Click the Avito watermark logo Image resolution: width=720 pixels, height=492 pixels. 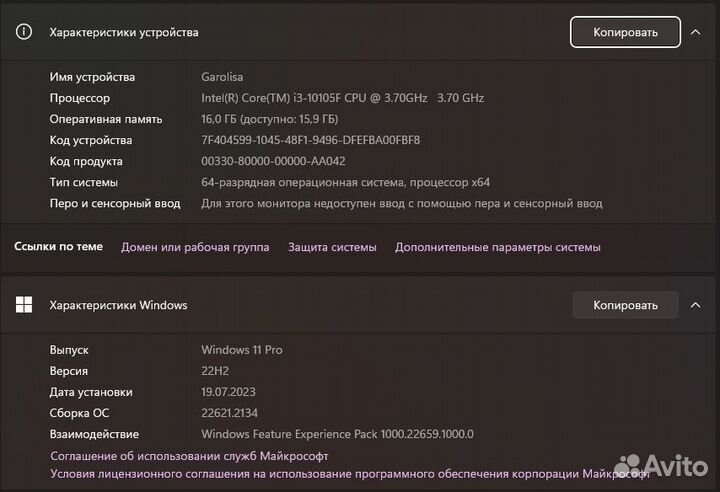[x=660, y=466]
